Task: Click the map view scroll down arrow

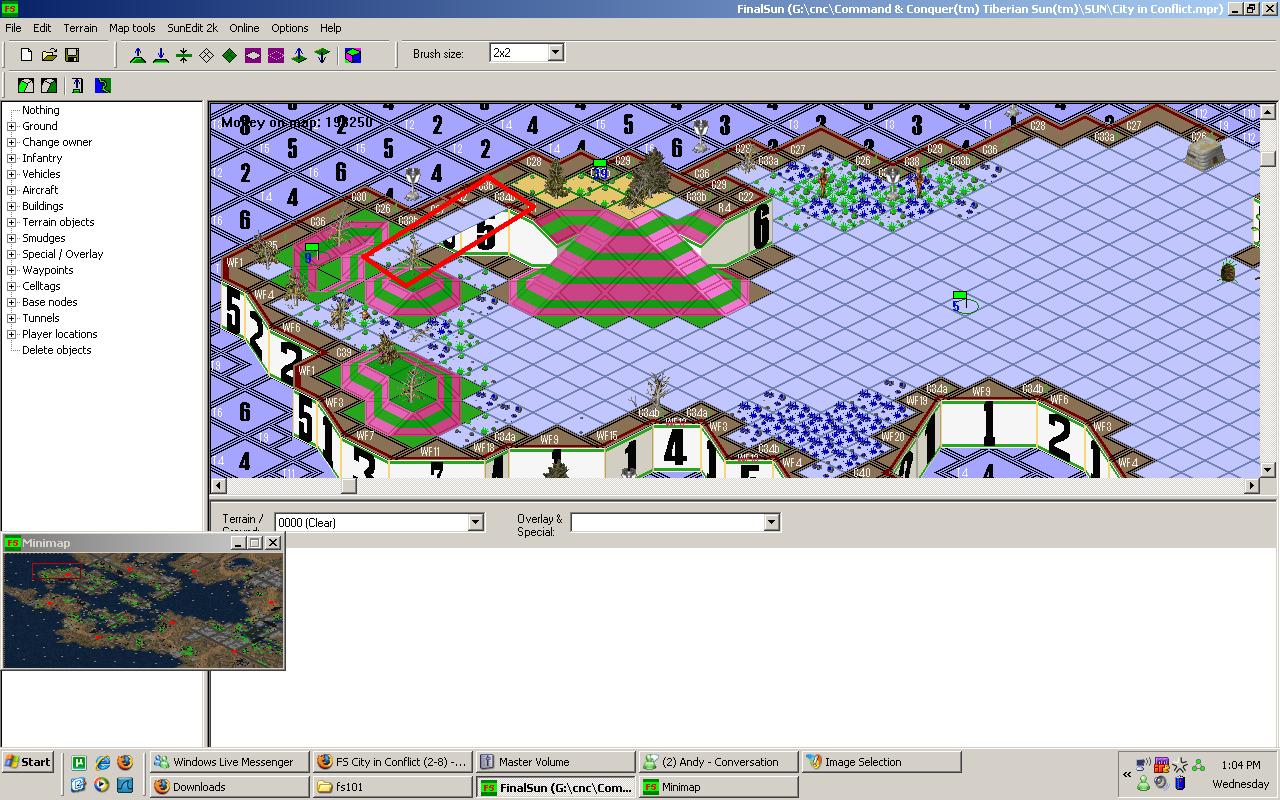Action: (1268, 469)
